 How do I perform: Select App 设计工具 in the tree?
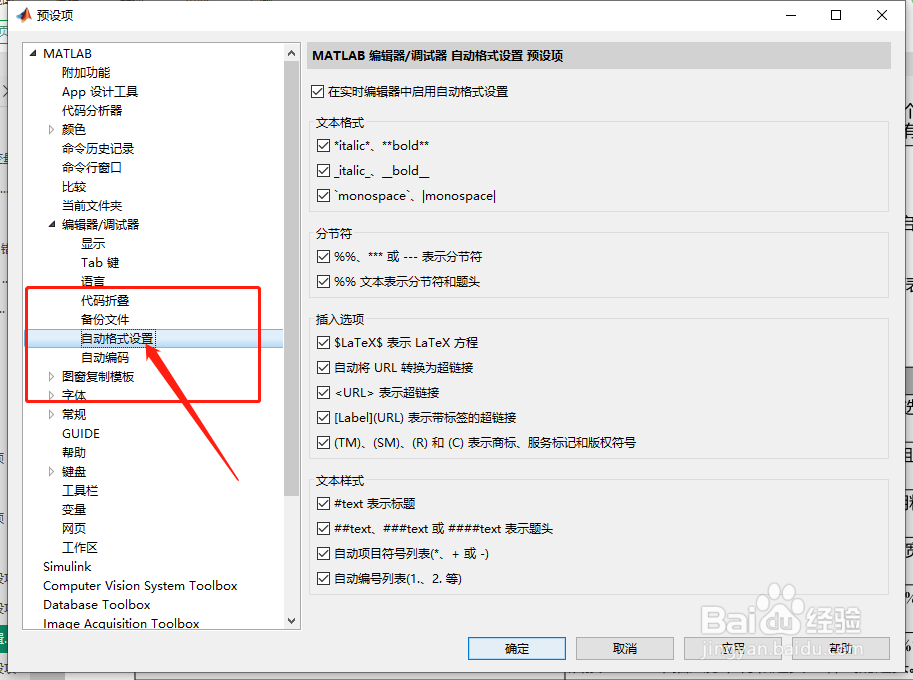pos(100,91)
